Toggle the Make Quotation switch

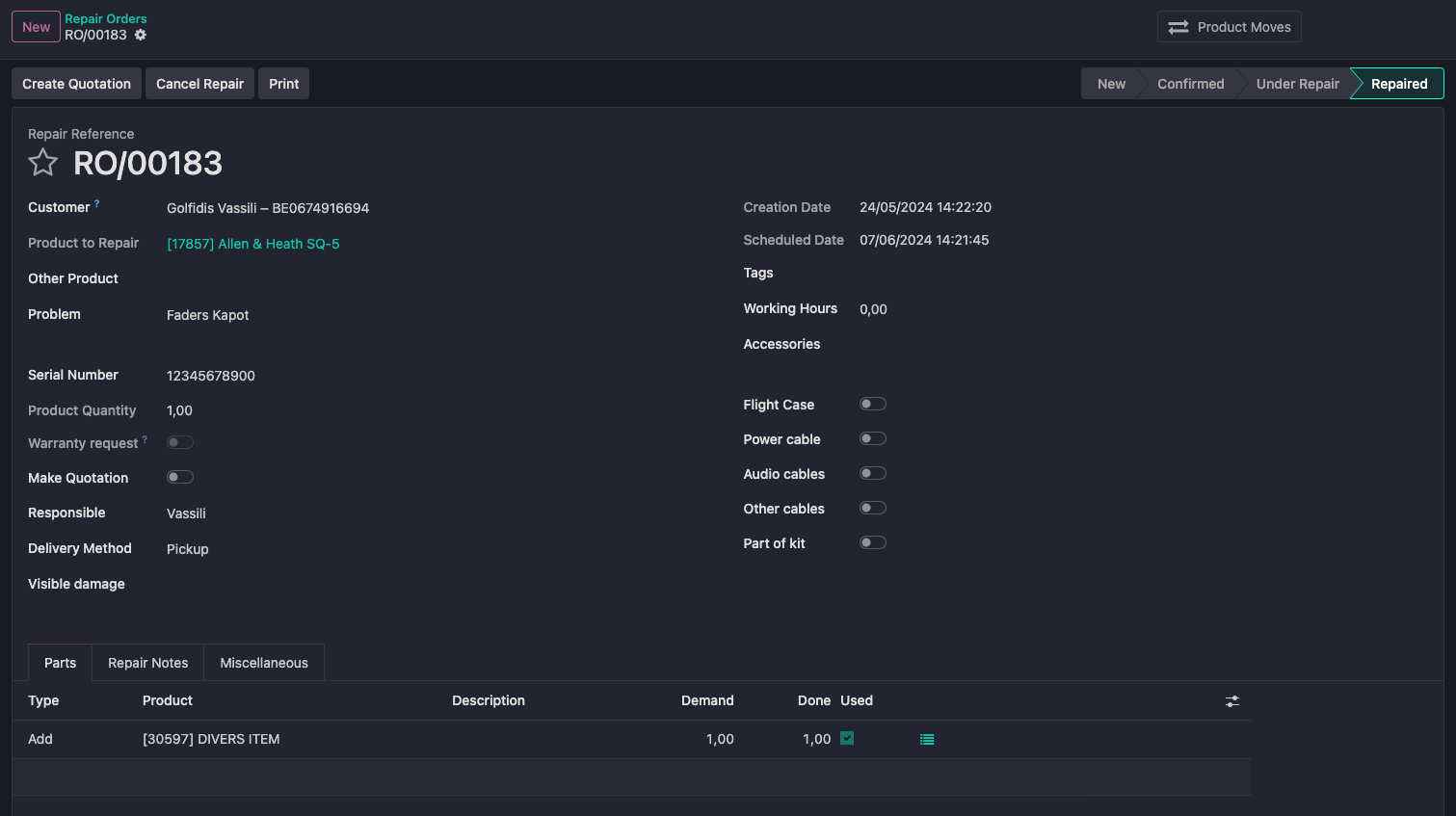point(180,477)
